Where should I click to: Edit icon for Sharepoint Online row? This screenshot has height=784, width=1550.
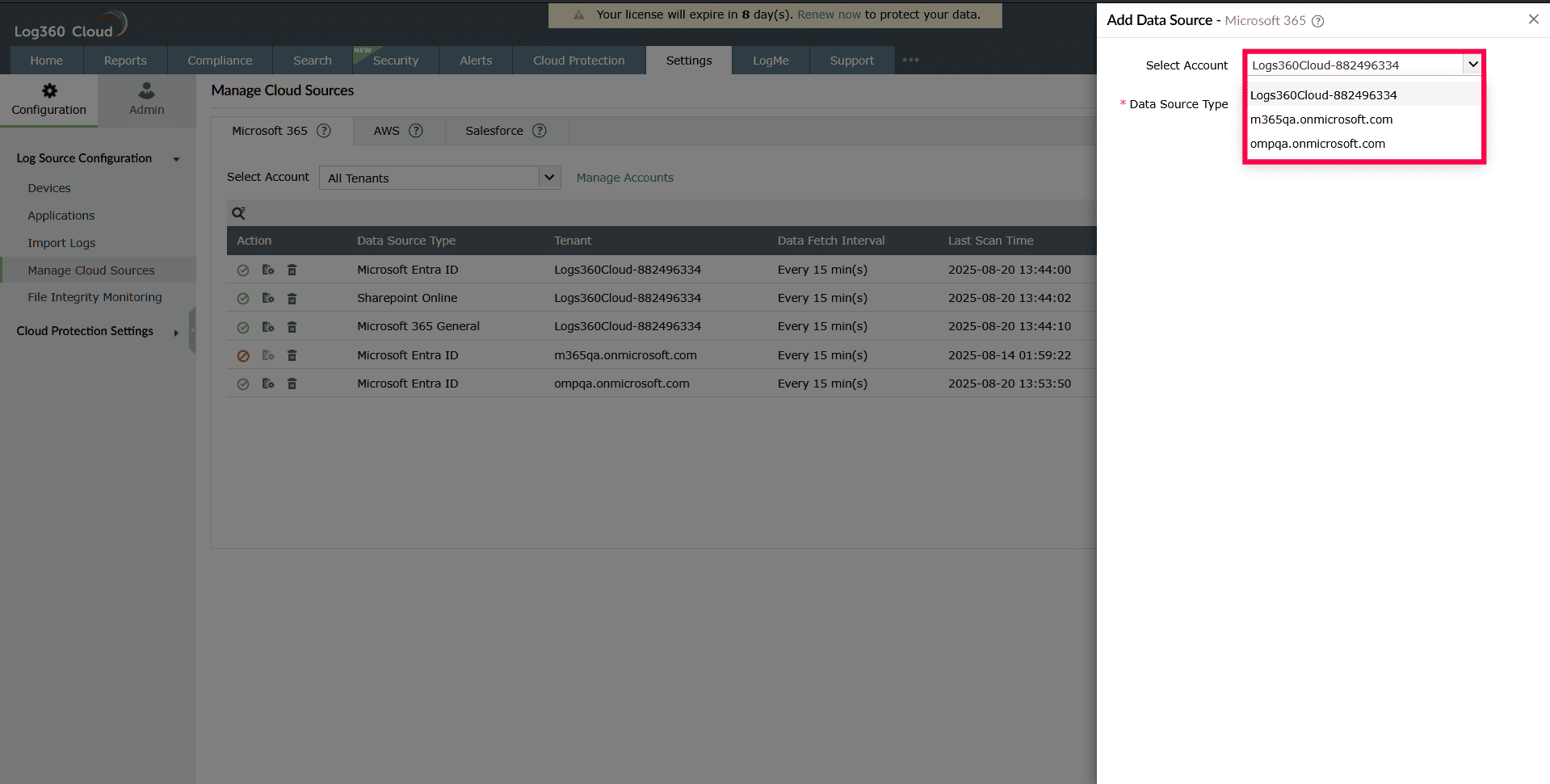click(x=268, y=298)
